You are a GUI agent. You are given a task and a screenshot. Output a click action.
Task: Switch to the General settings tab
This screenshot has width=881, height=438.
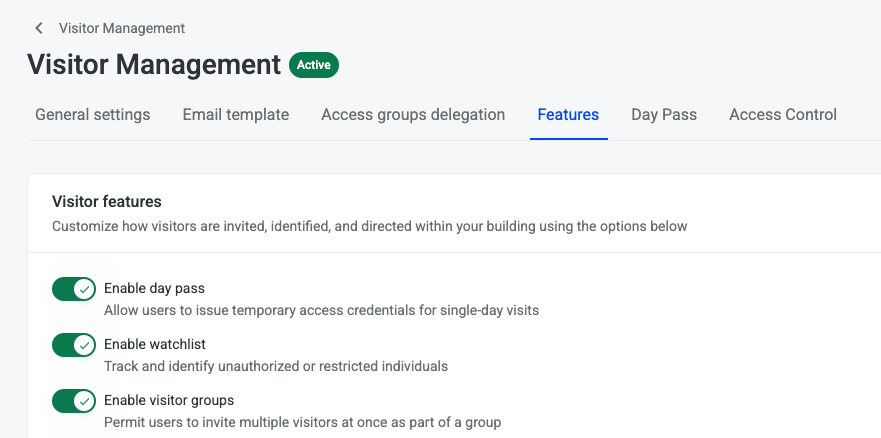pyautogui.click(x=92, y=115)
